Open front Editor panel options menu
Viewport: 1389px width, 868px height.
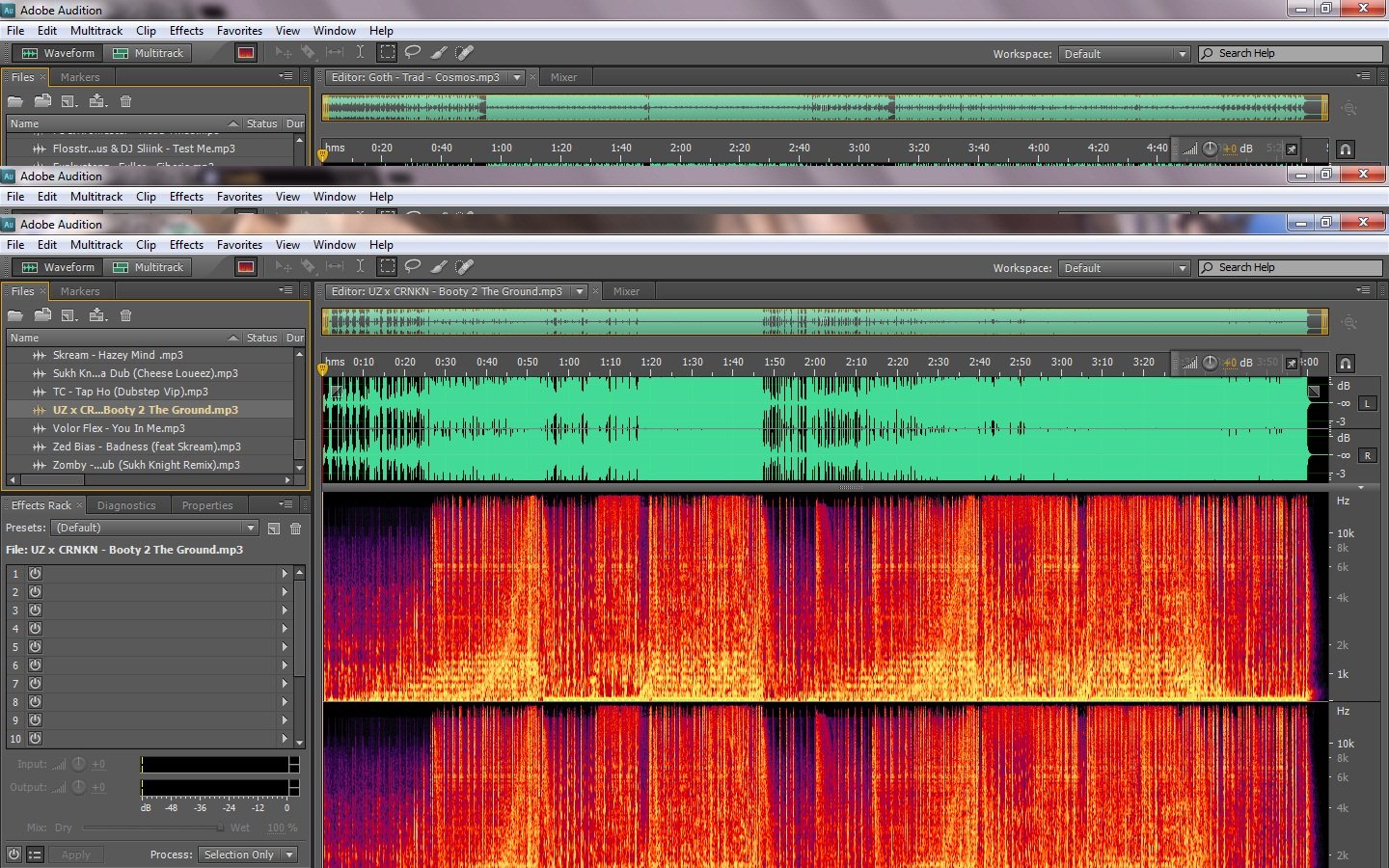click(1363, 290)
